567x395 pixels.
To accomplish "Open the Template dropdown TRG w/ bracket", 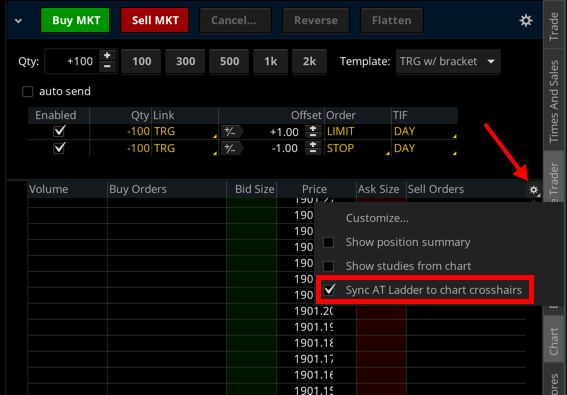I will click(x=448, y=61).
